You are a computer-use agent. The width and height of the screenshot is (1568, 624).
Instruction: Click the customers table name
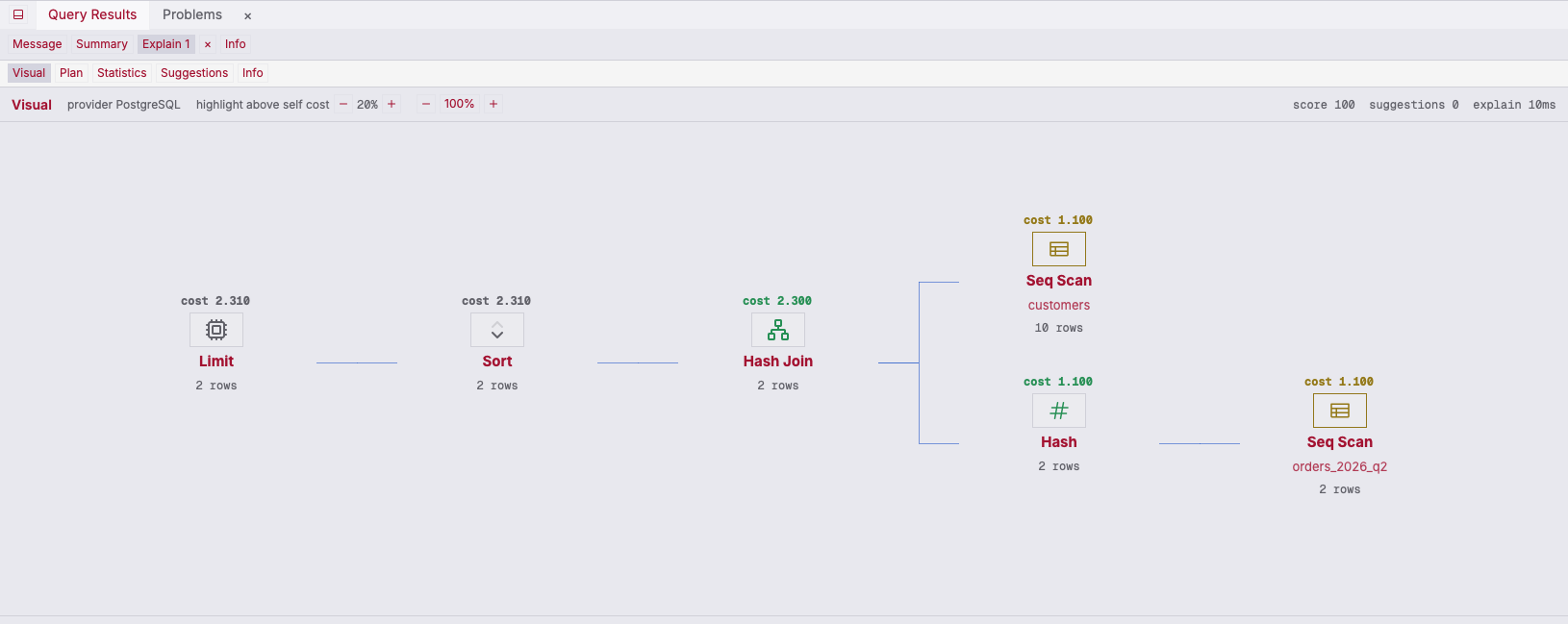pyautogui.click(x=1059, y=305)
